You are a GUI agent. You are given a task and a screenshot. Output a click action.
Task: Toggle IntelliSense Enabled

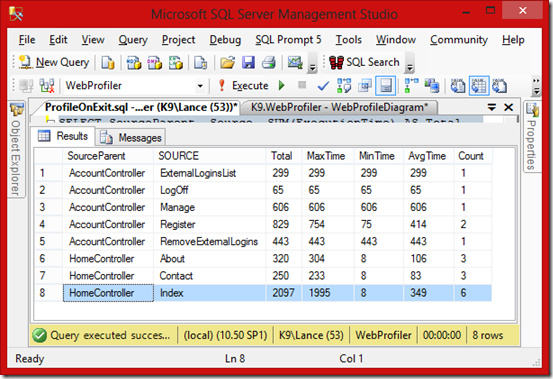pyautogui.click(x=385, y=86)
